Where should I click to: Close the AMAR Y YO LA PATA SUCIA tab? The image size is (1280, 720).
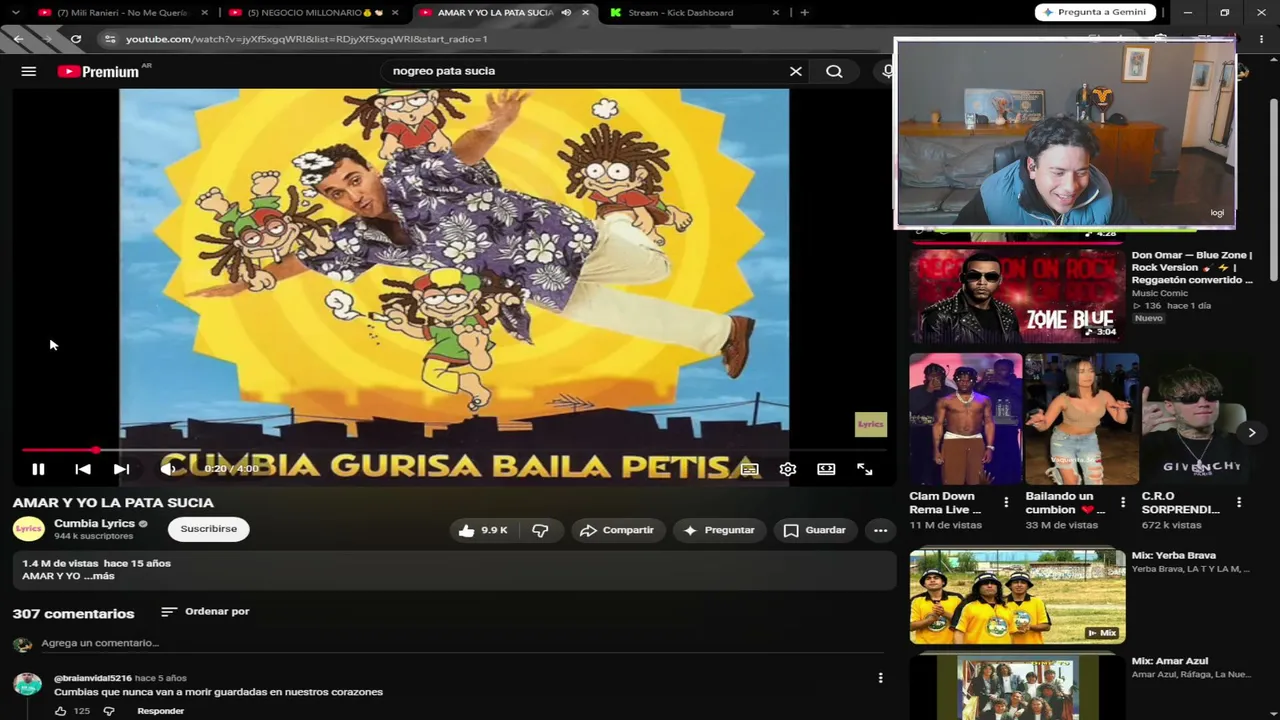(x=585, y=13)
